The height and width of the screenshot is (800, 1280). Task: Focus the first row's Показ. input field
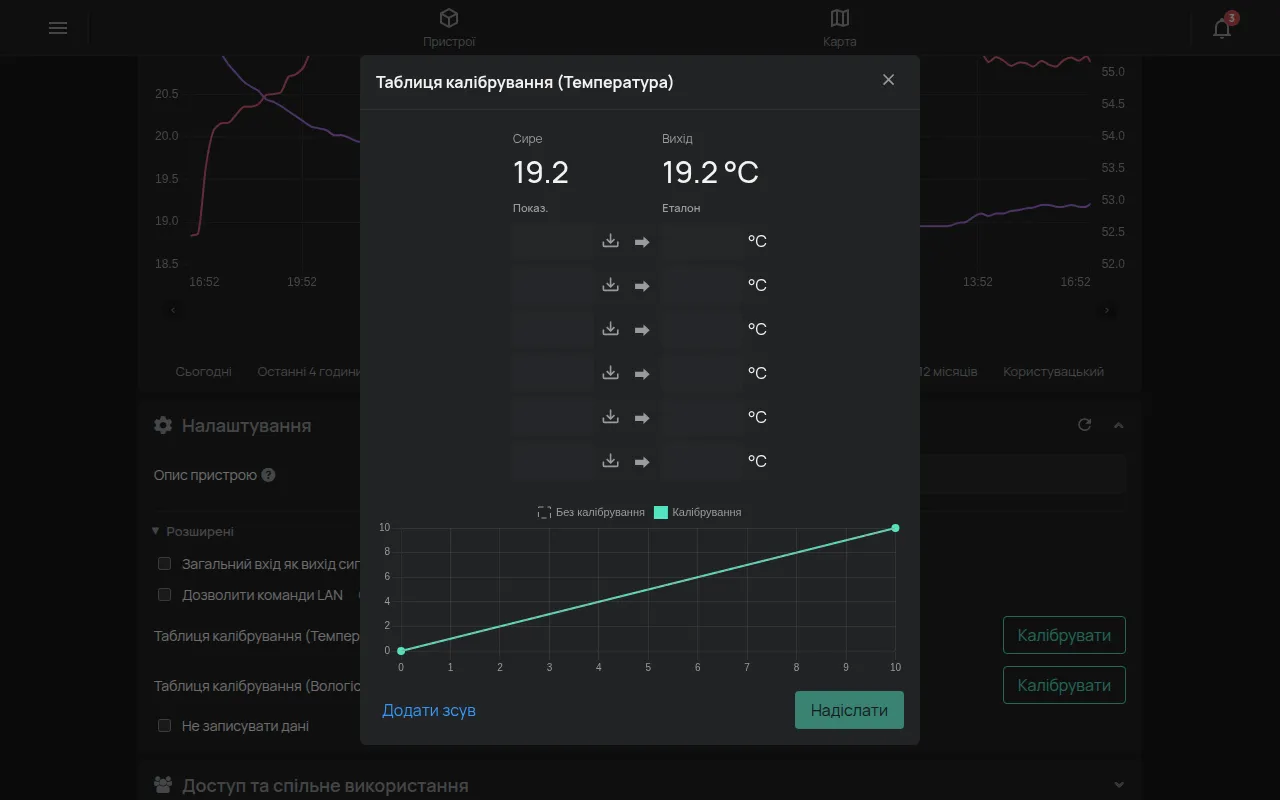click(552, 241)
